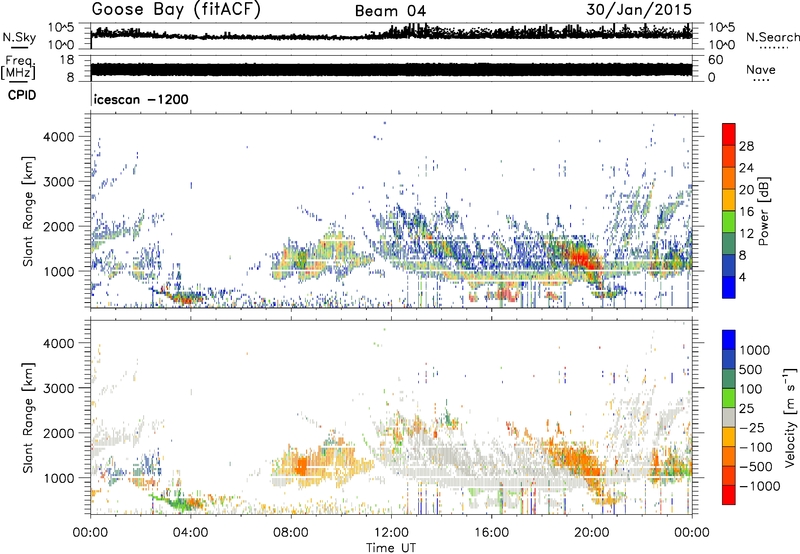This screenshot has height=554, width=800.
Task: Click the '20:00' time axis tick label
Action: [x=592, y=533]
